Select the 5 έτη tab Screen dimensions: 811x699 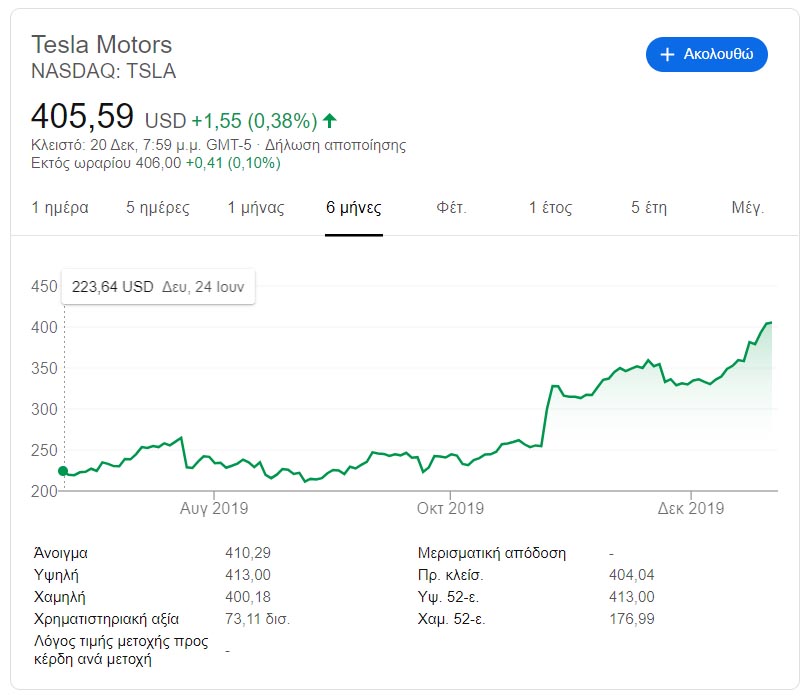click(x=649, y=208)
